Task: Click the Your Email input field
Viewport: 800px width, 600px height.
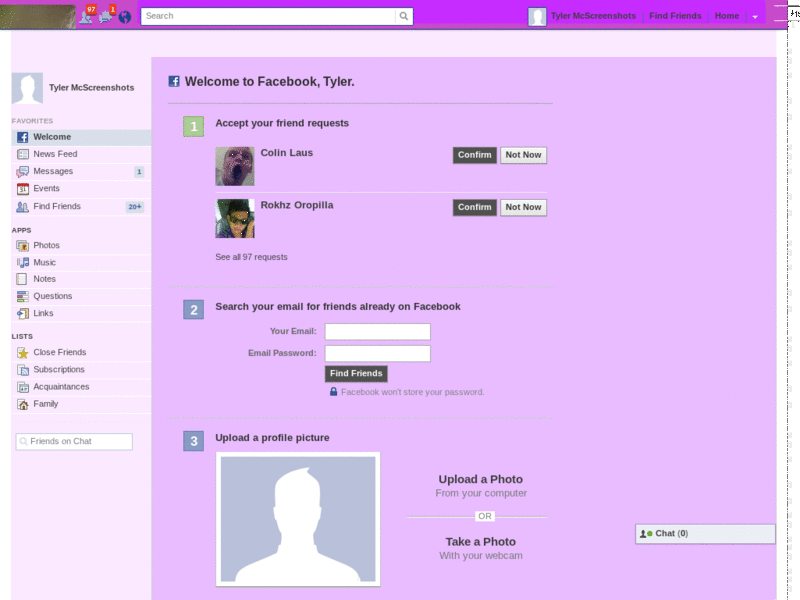Action: tap(378, 332)
